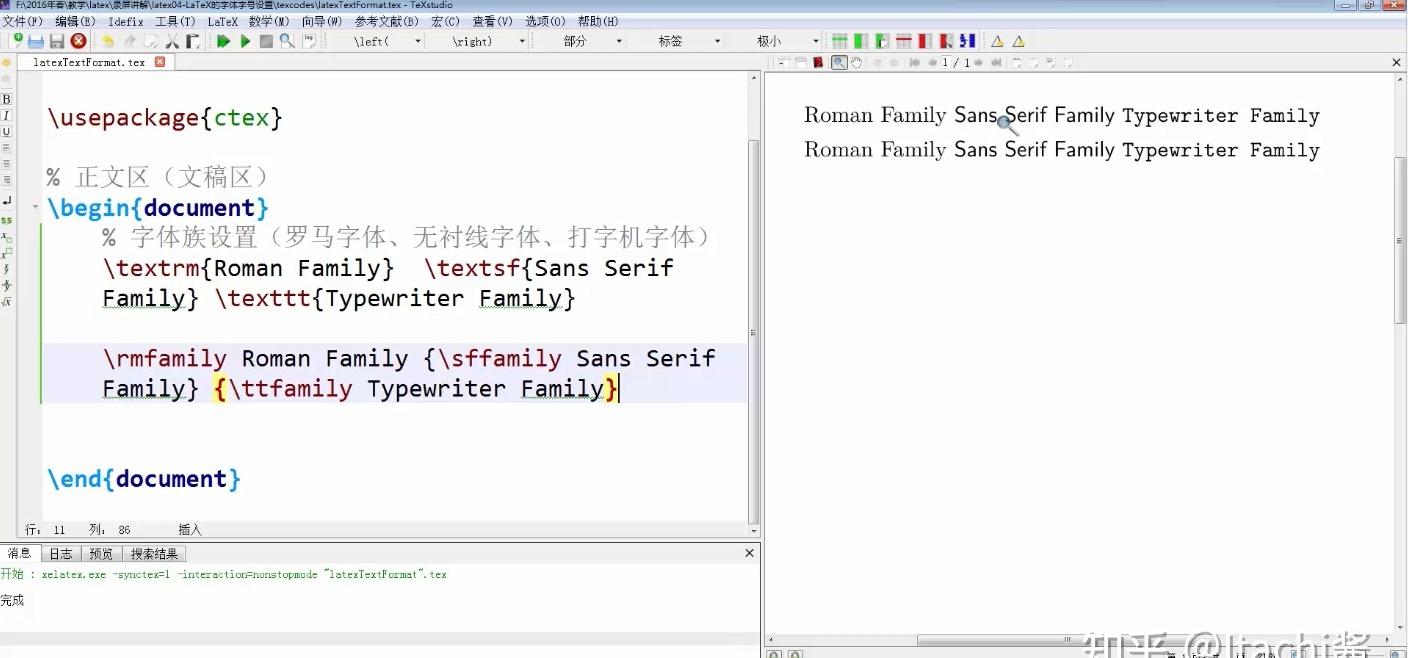Switch to the 预览 preview tab
Screen dimensions: 1408x658
pos(101,553)
